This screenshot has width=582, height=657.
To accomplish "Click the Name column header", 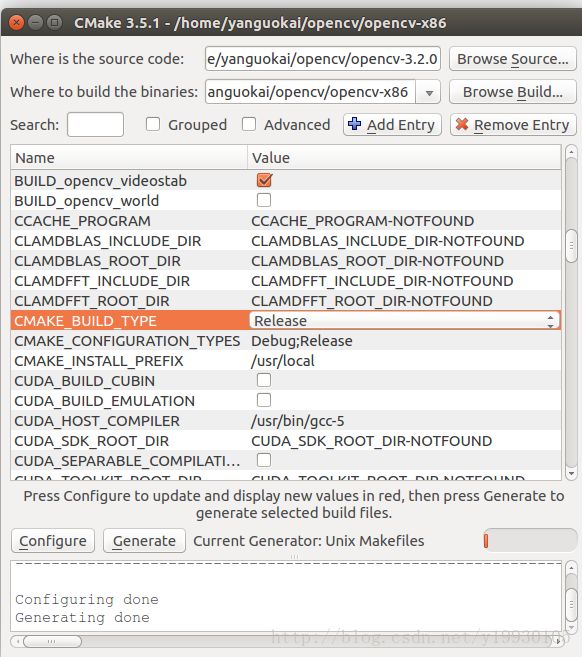I will pos(129,158).
